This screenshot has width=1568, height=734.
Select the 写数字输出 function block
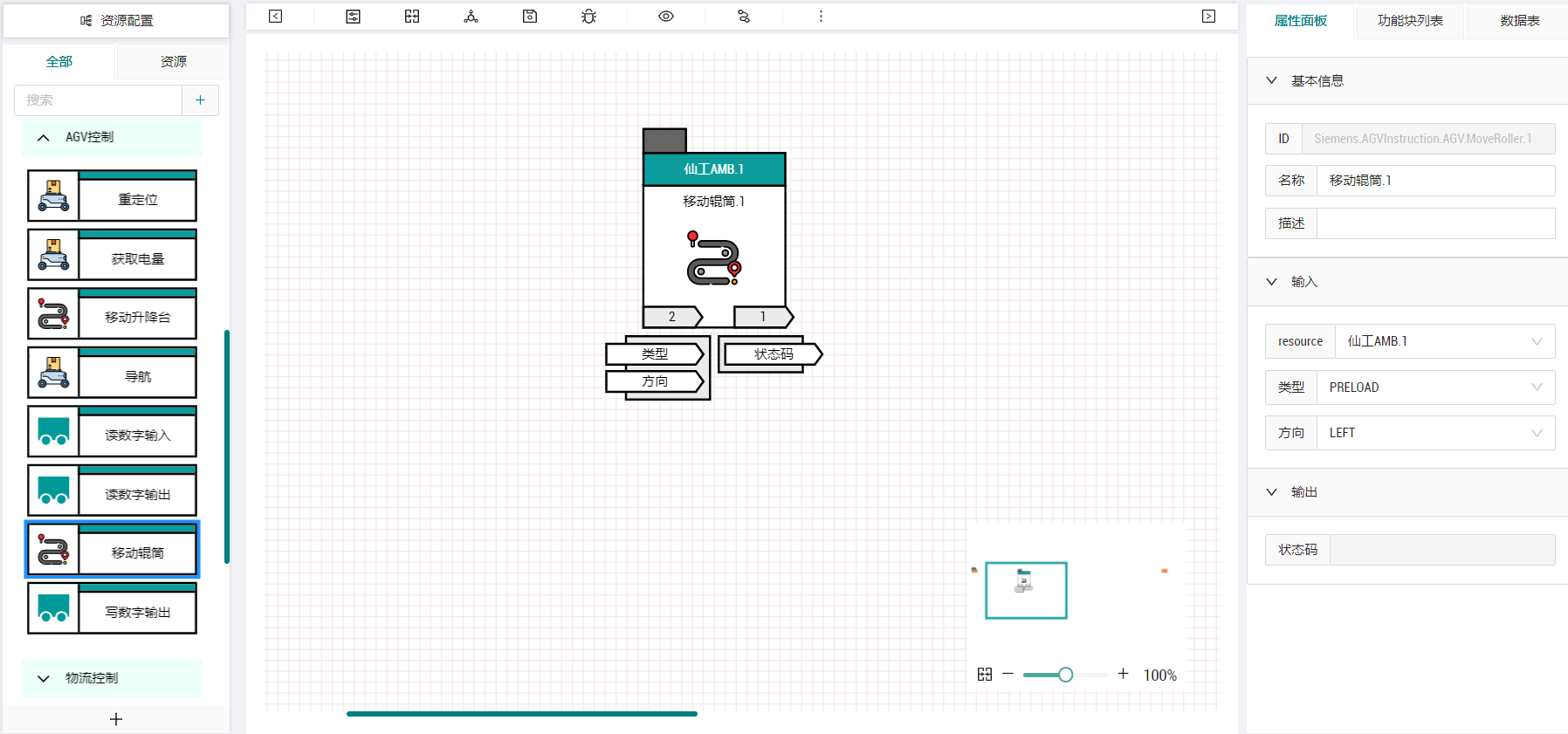point(112,608)
